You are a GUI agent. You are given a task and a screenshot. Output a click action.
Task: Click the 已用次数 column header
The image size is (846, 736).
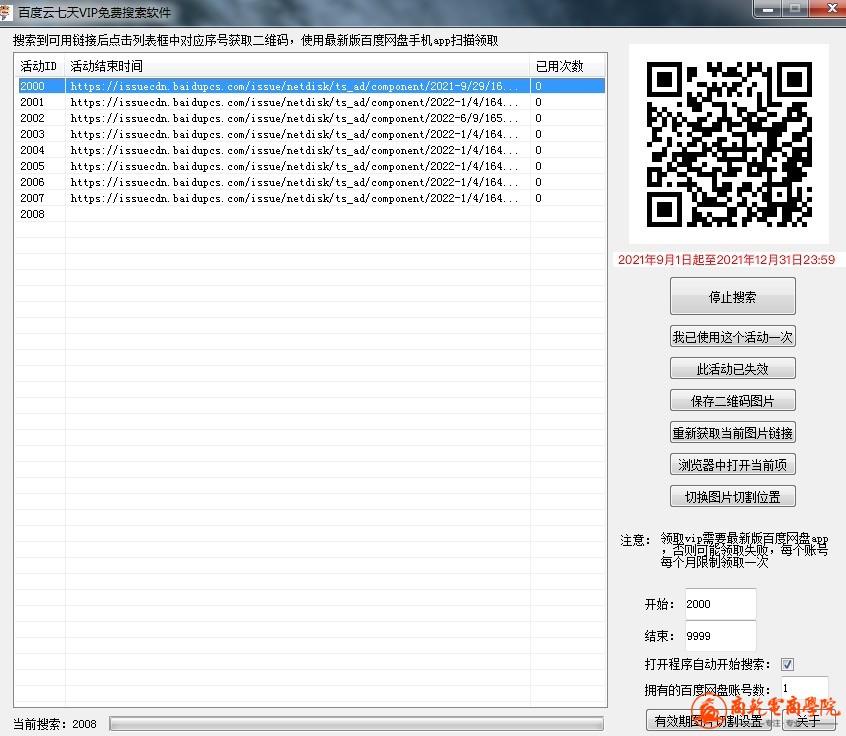pyautogui.click(x=568, y=66)
